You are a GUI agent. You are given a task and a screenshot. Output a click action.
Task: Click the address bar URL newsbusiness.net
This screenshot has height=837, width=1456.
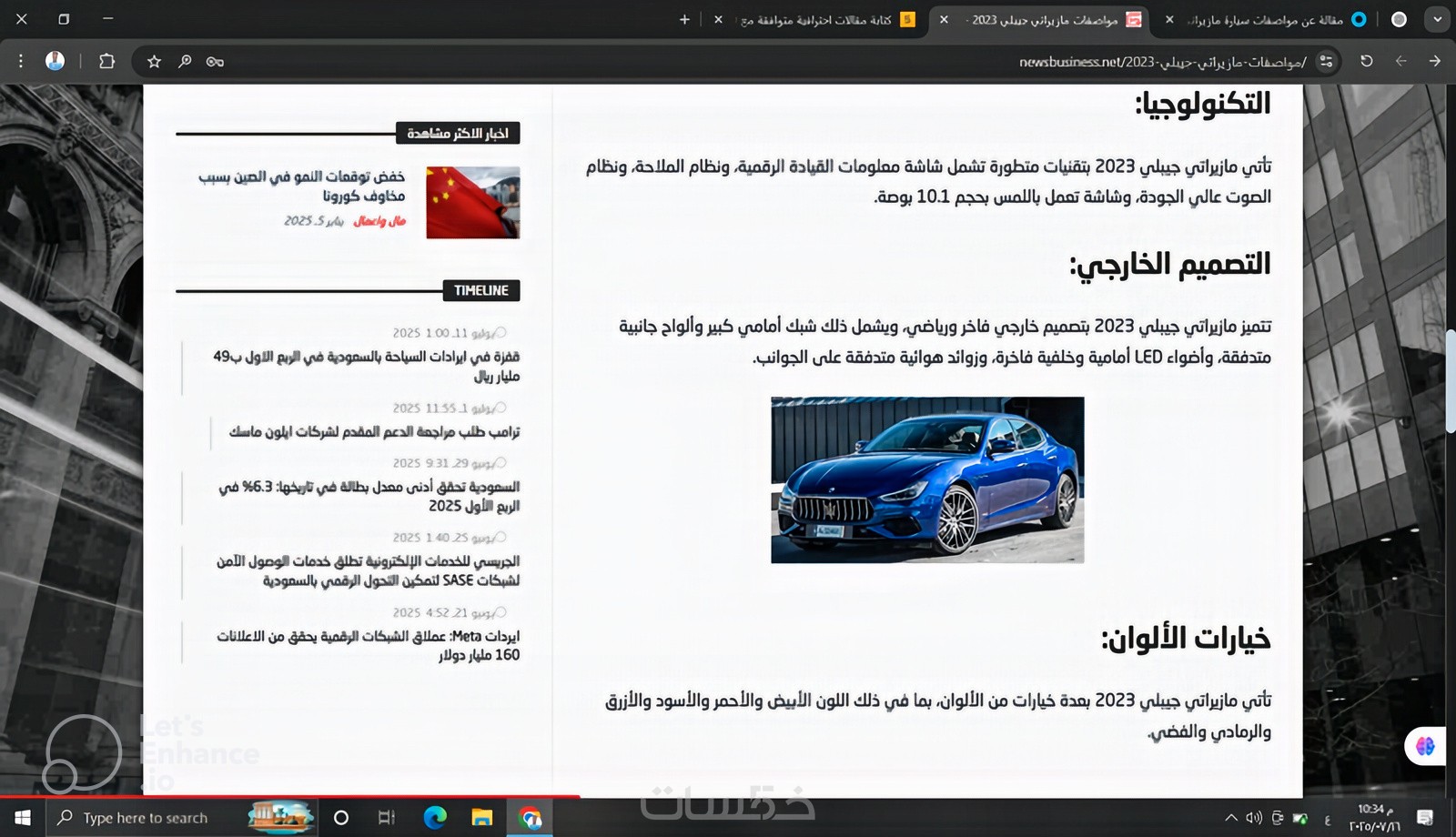tap(1162, 62)
